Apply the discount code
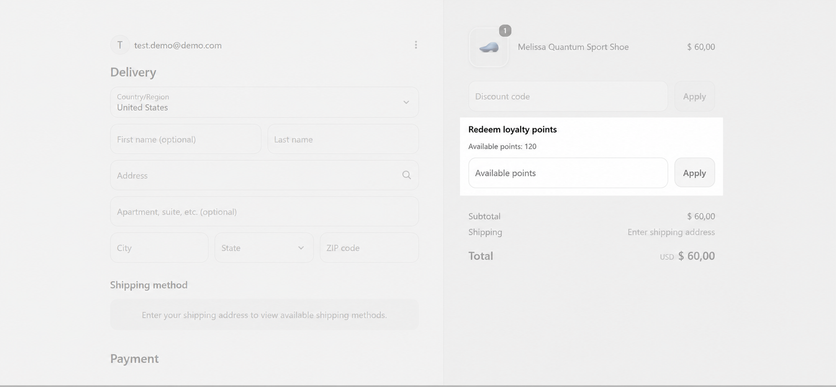Screen dimensions: 836x387 (694, 96)
